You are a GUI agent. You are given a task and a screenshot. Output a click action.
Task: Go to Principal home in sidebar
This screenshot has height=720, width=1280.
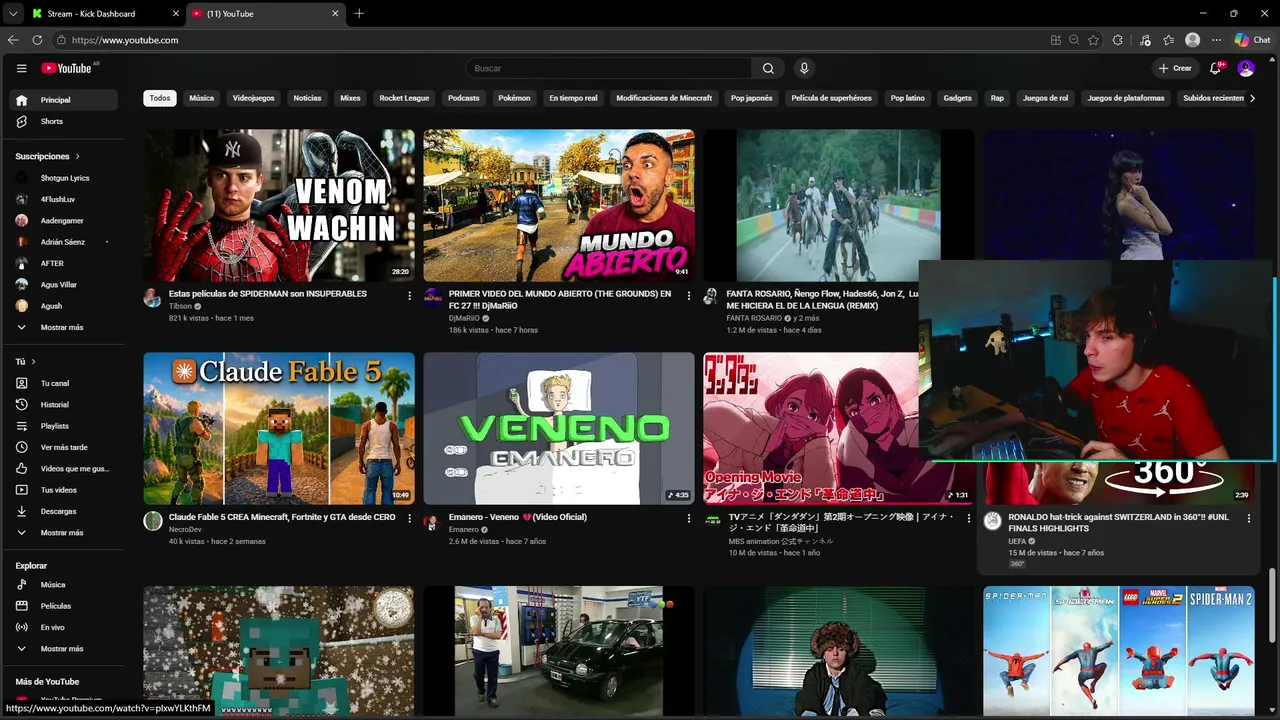pyautogui.click(x=65, y=100)
